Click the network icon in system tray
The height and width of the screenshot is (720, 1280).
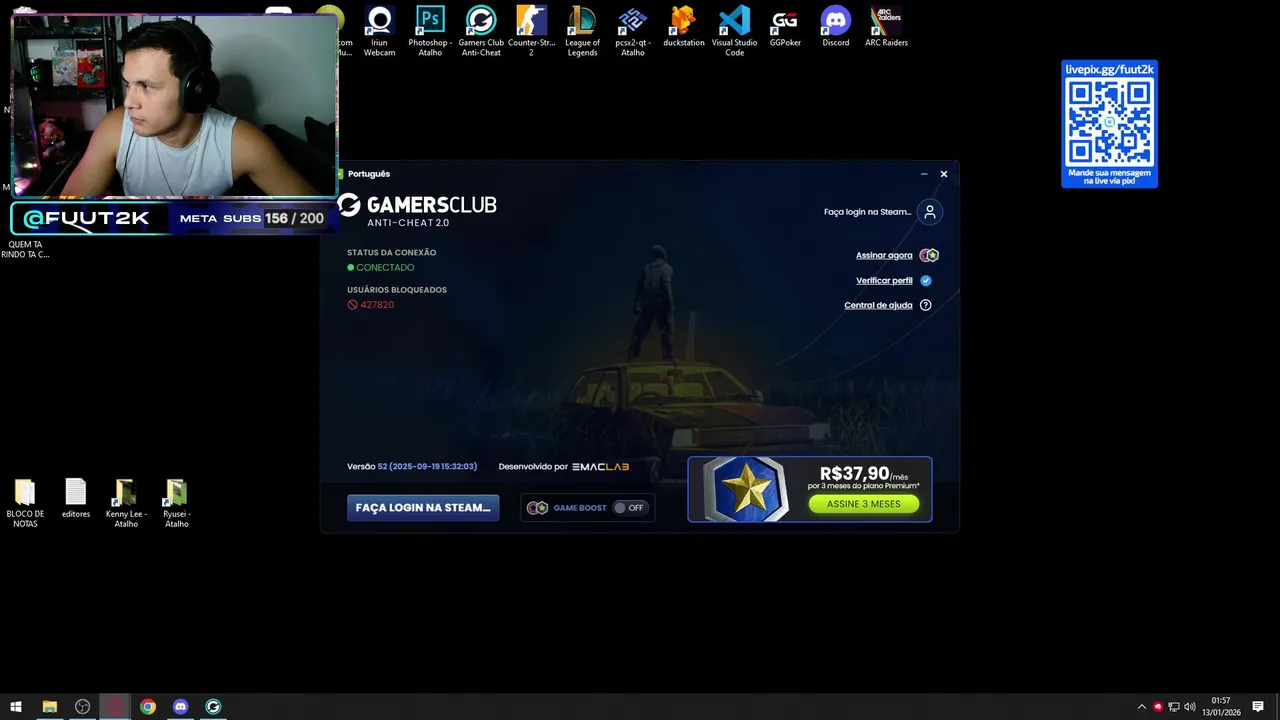pos(1174,707)
